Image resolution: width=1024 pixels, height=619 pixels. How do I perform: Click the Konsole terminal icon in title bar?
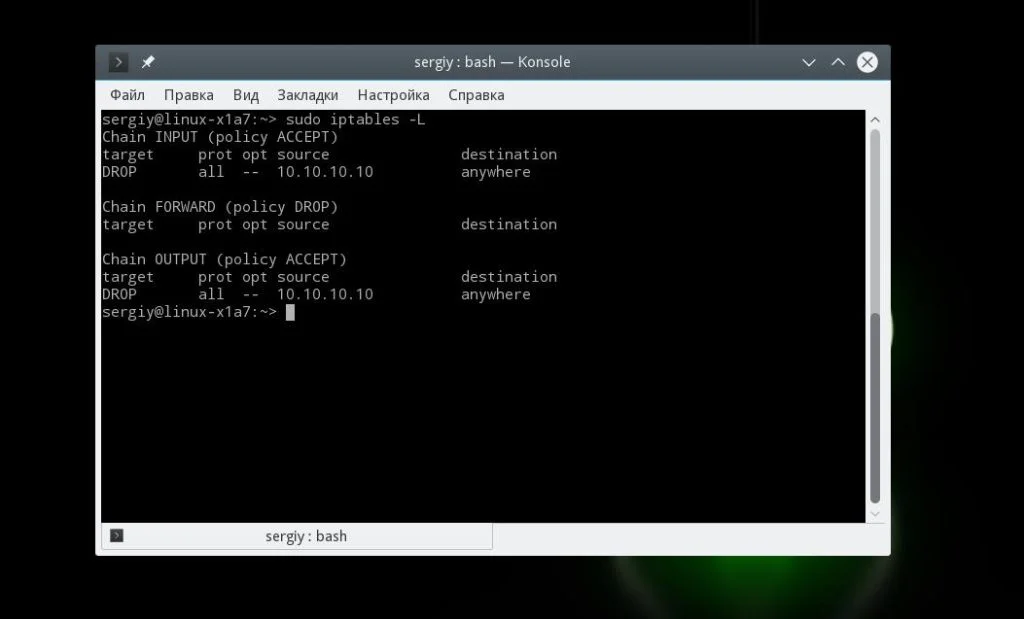[x=118, y=62]
